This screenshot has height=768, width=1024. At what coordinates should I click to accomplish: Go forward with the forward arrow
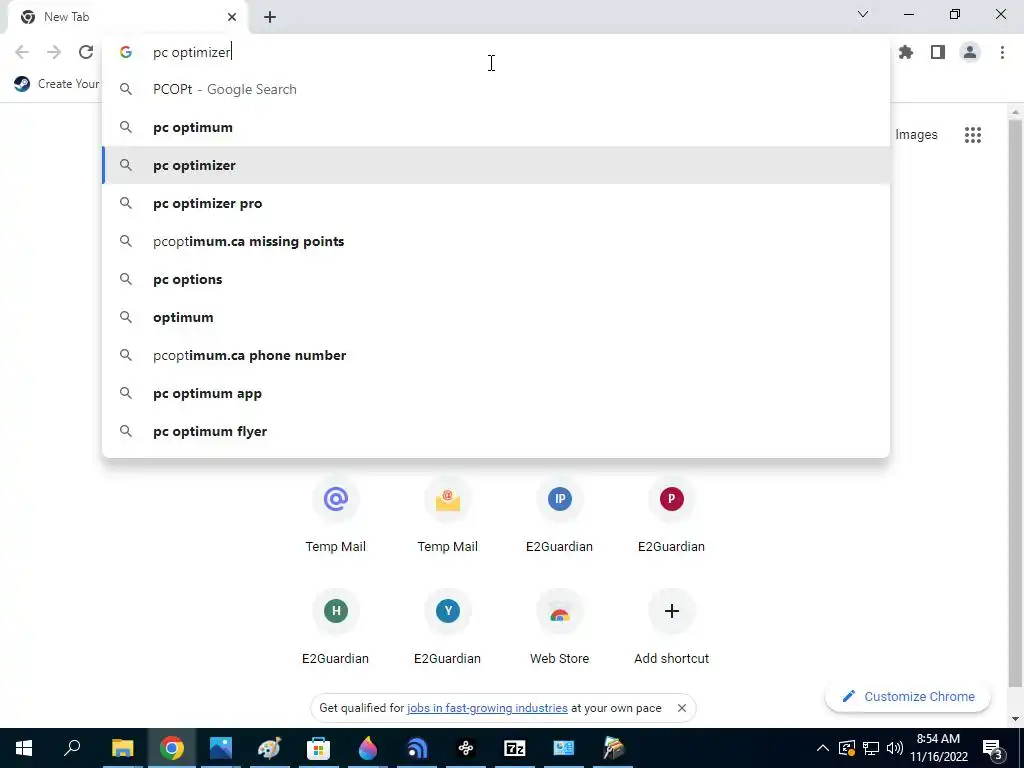click(54, 52)
